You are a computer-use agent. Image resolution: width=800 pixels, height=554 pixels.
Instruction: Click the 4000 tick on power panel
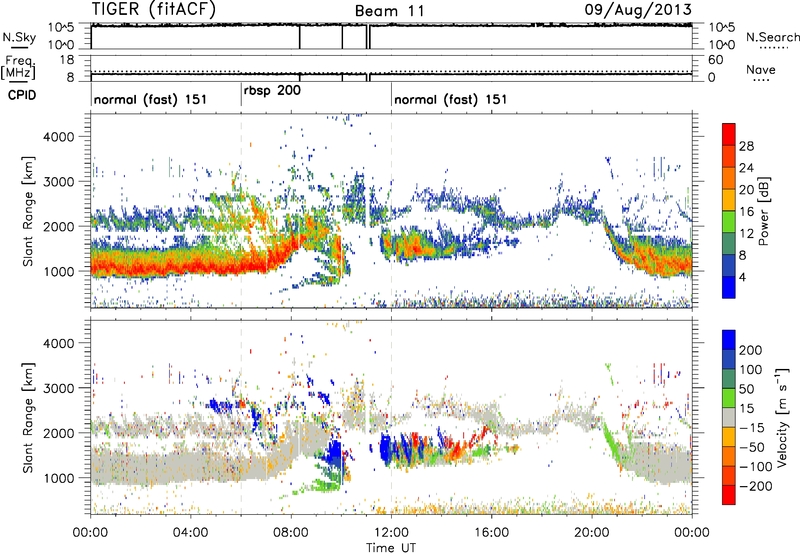click(58, 137)
